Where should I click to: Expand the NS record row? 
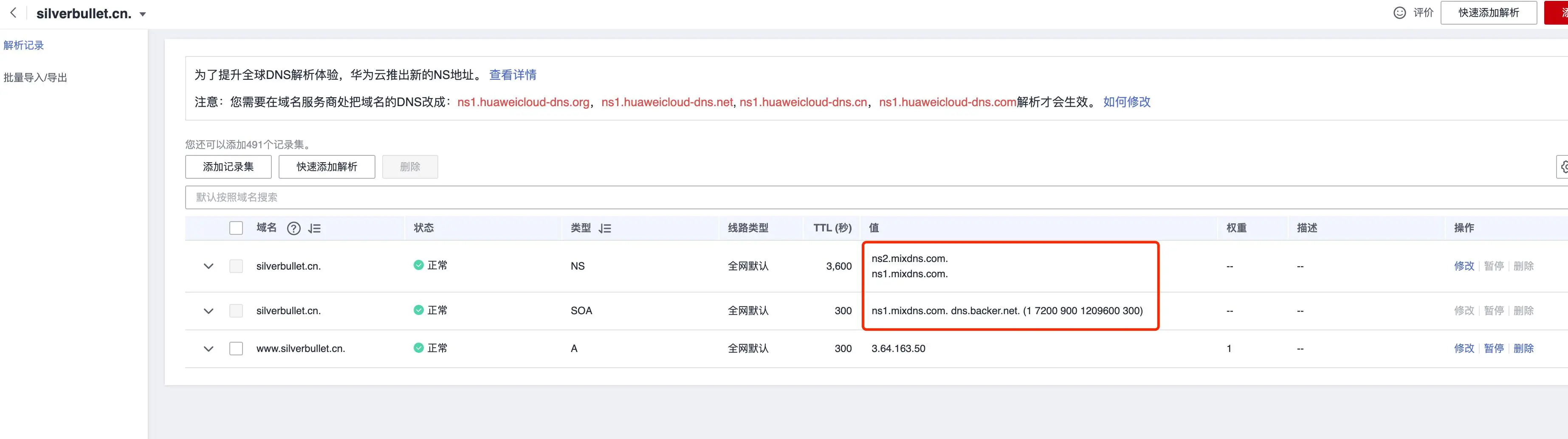coord(208,266)
